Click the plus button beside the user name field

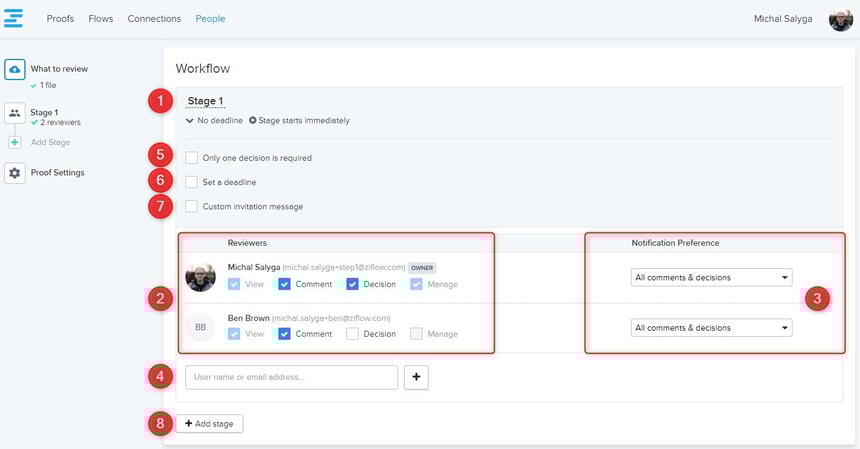tap(415, 377)
